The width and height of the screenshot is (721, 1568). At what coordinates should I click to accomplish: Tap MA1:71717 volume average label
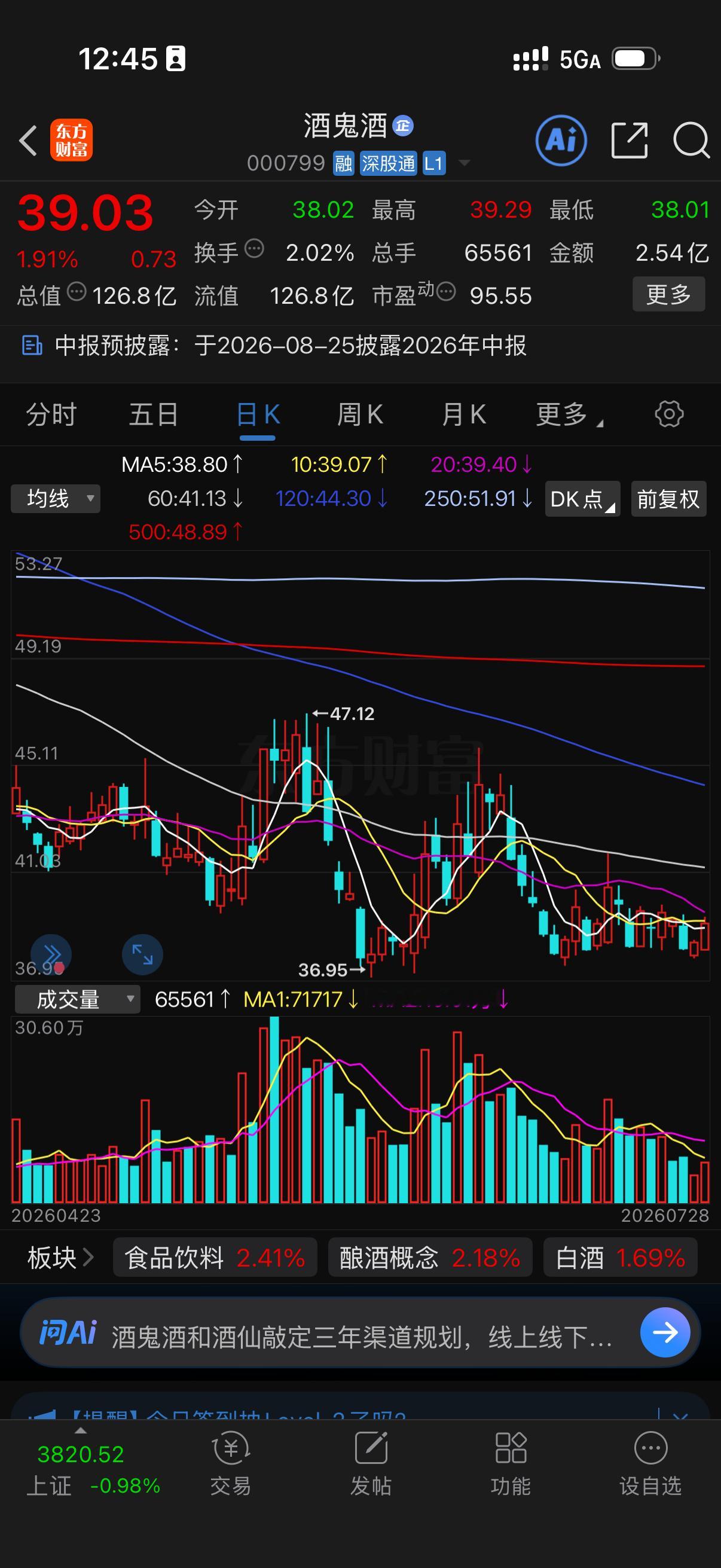tap(301, 999)
